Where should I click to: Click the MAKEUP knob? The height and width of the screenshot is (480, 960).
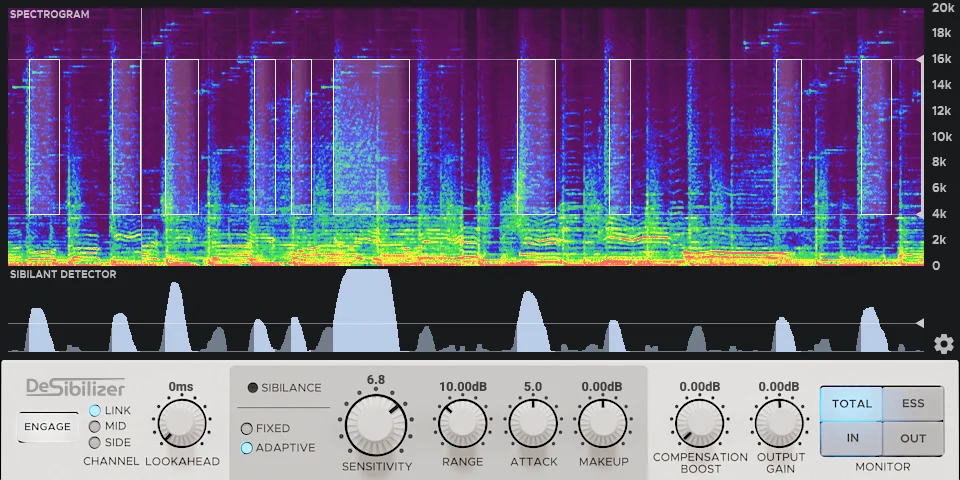[x=602, y=424]
